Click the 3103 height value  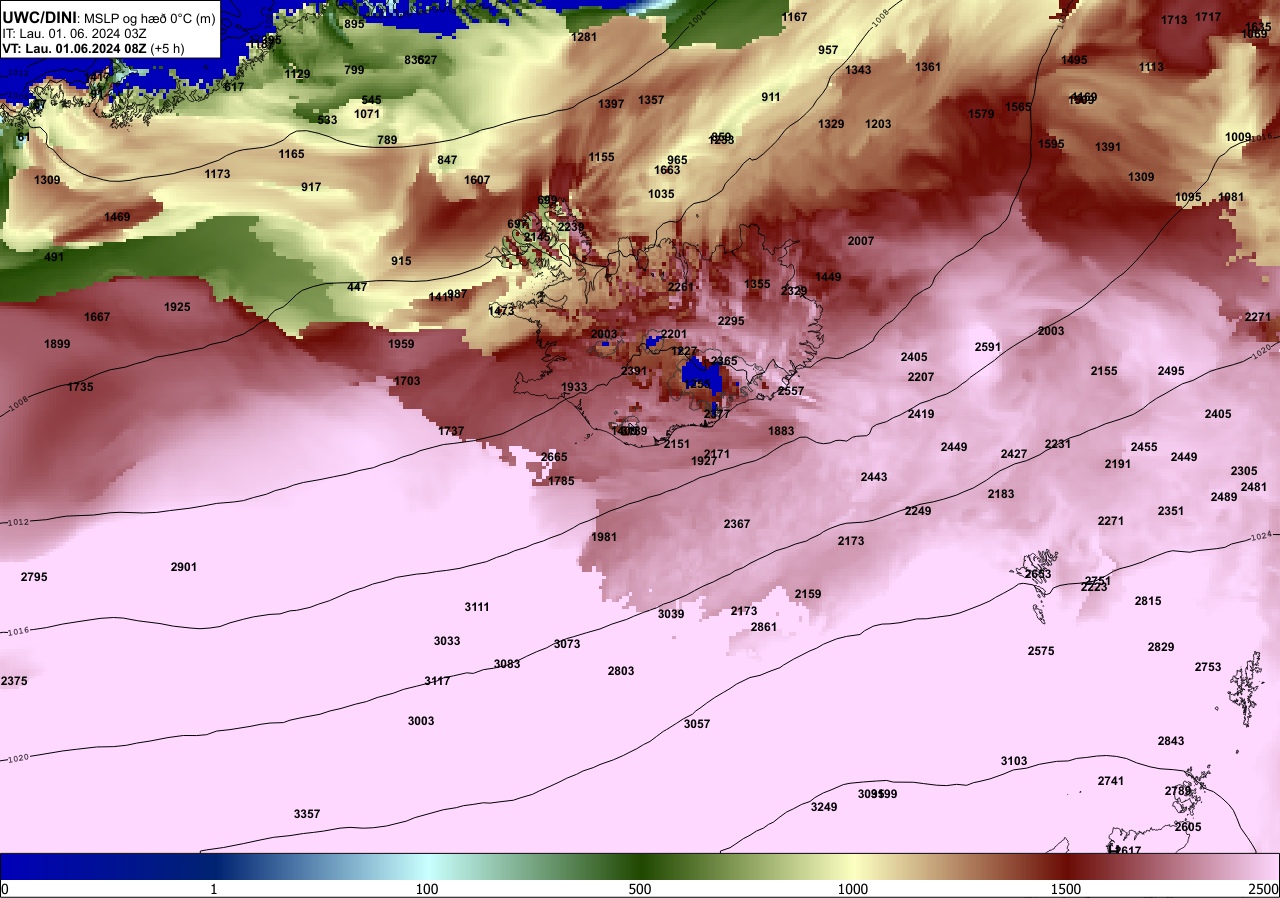[1014, 761]
